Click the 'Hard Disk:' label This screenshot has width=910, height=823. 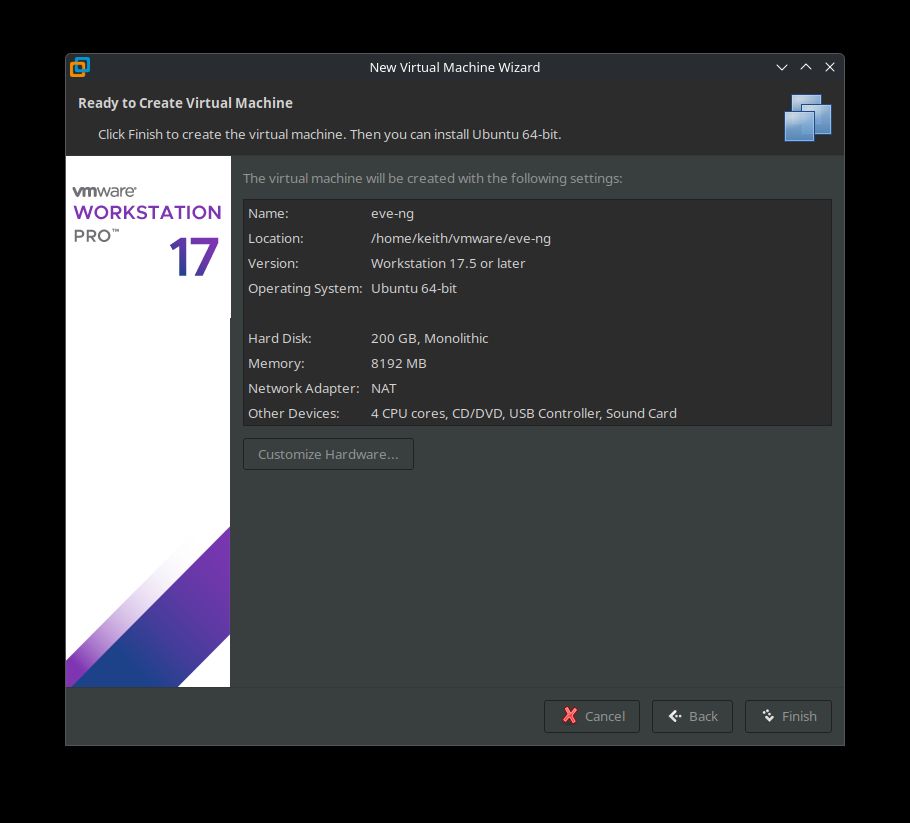pos(280,338)
